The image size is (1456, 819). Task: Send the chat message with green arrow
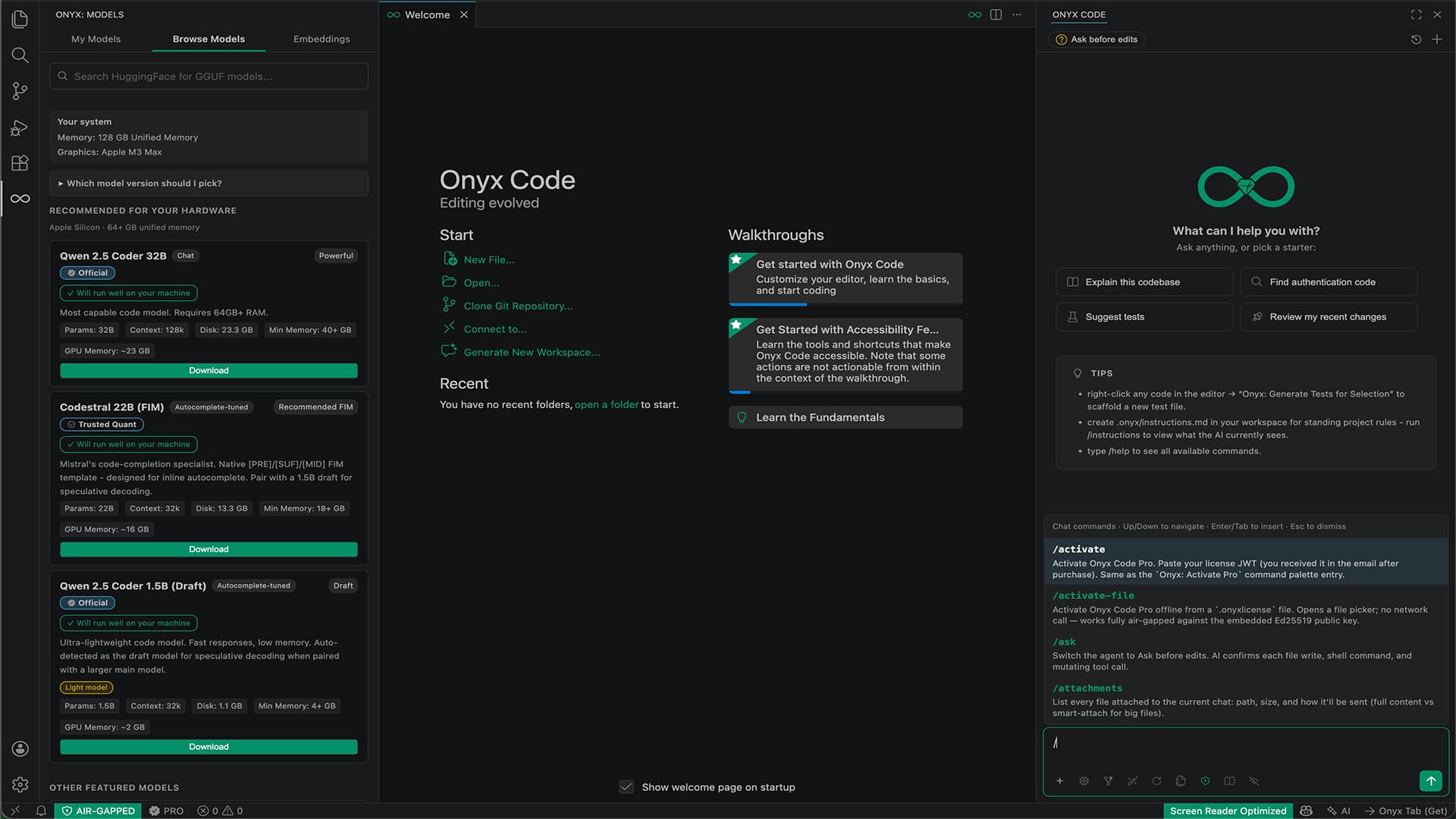click(1430, 780)
